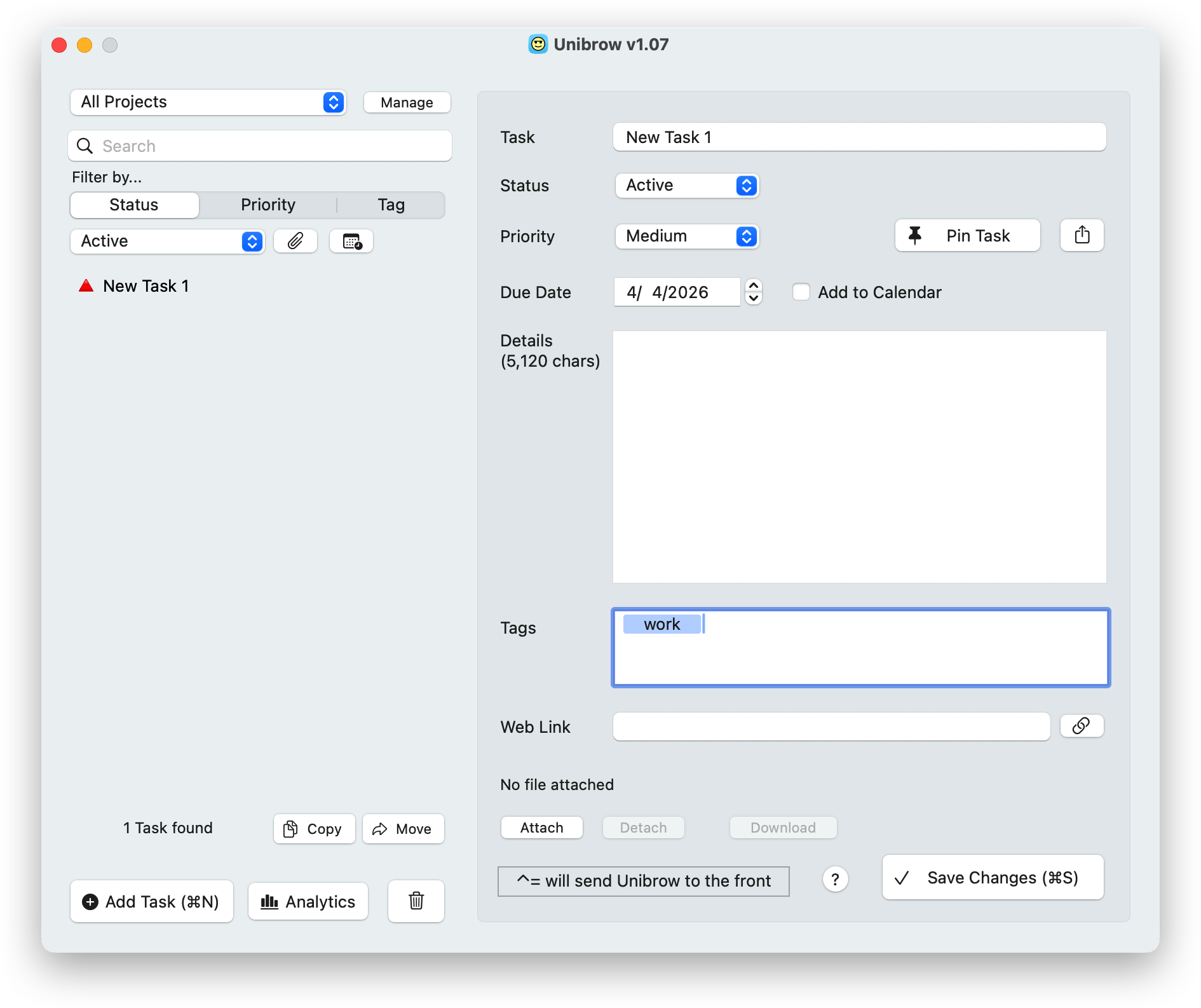
Task: Move the selected task
Action: point(403,829)
